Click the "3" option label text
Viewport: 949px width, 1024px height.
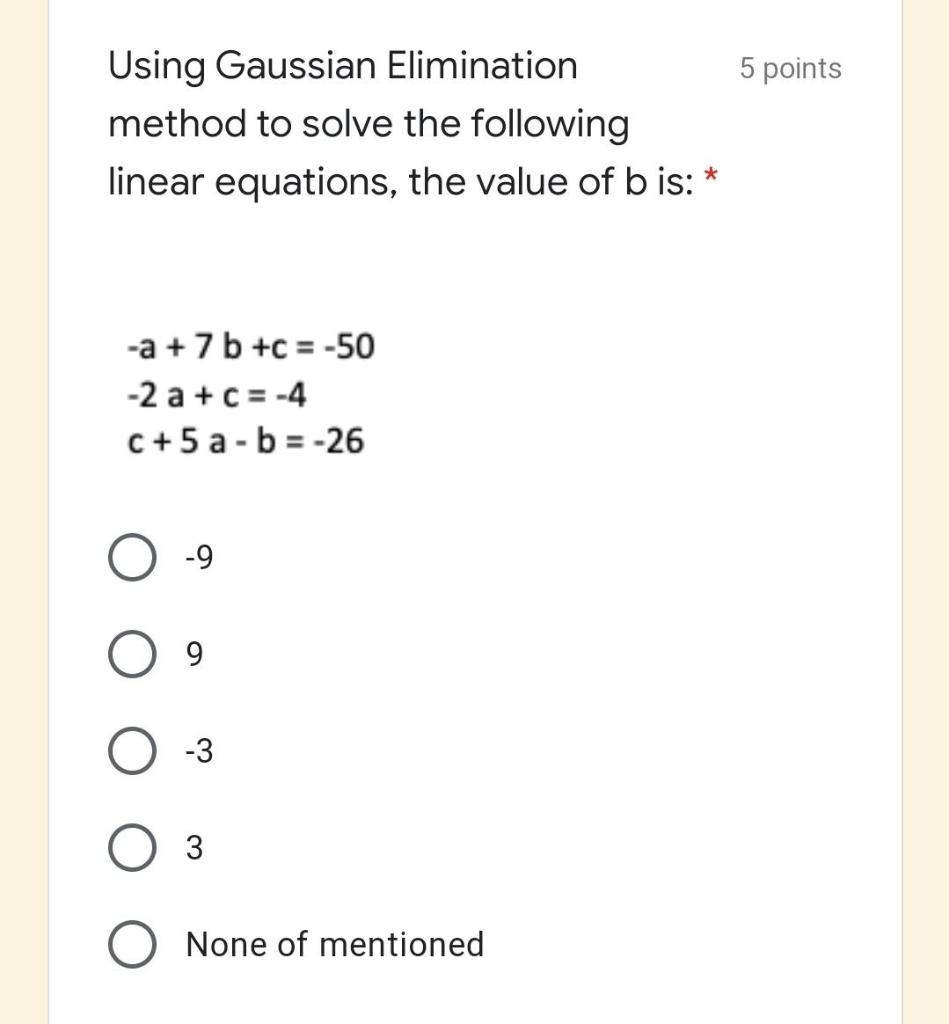(x=195, y=849)
